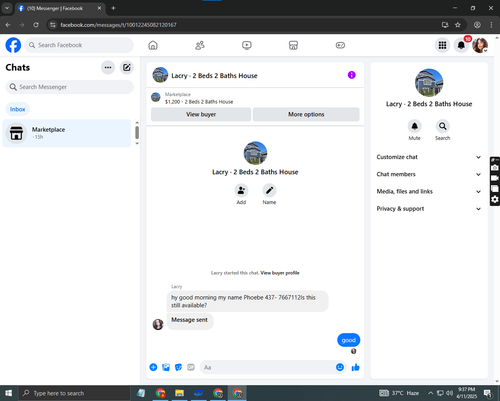Expand Media, files and links section

tap(429, 191)
